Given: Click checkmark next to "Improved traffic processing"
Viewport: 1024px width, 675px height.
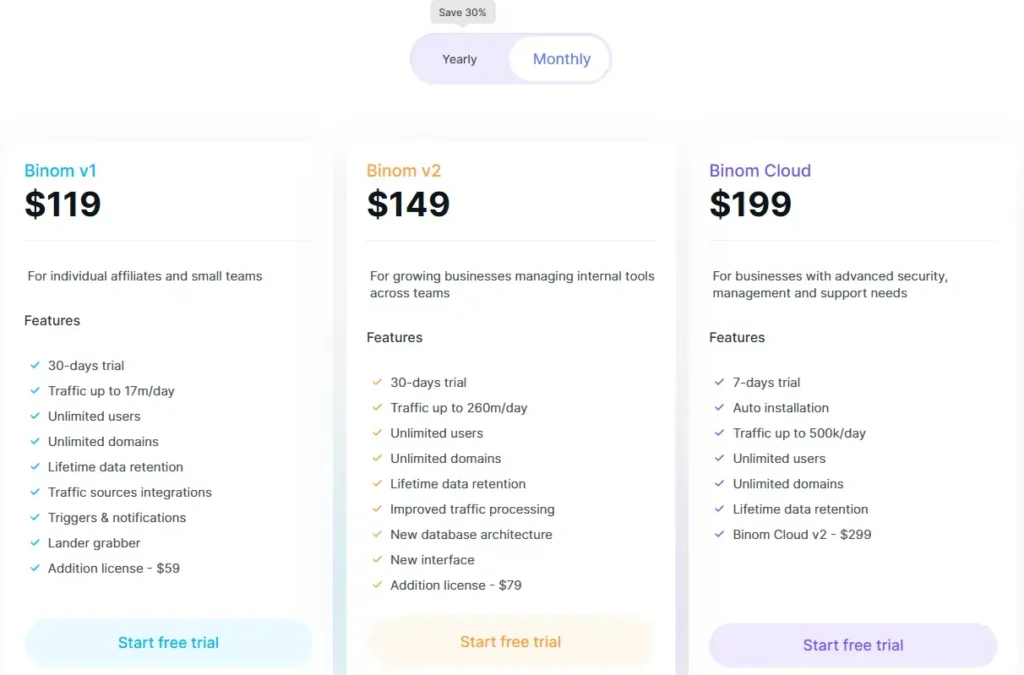Looking at the screenshot, I should 376,509.
